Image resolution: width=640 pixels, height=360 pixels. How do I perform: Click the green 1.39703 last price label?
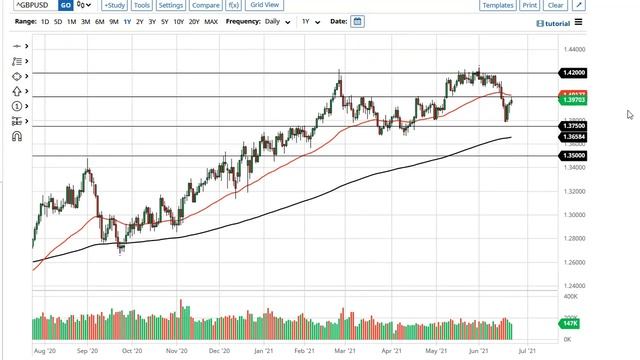573,100
